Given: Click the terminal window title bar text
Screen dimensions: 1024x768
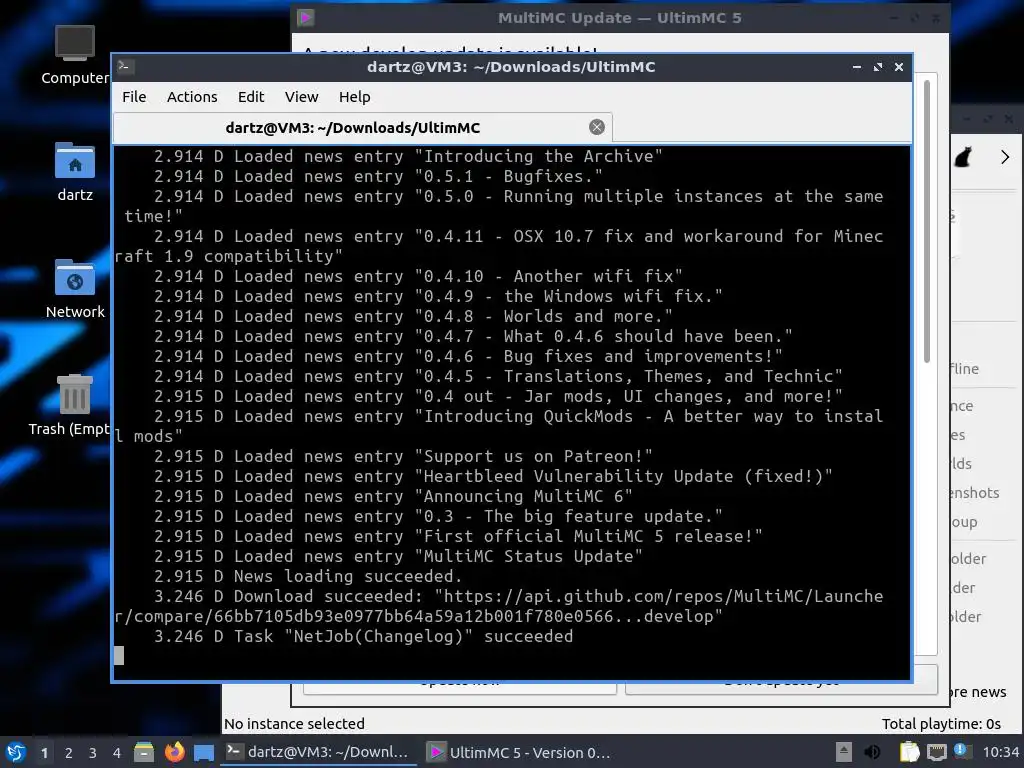Looking at the screenshot, I should (x=511, y=67).
